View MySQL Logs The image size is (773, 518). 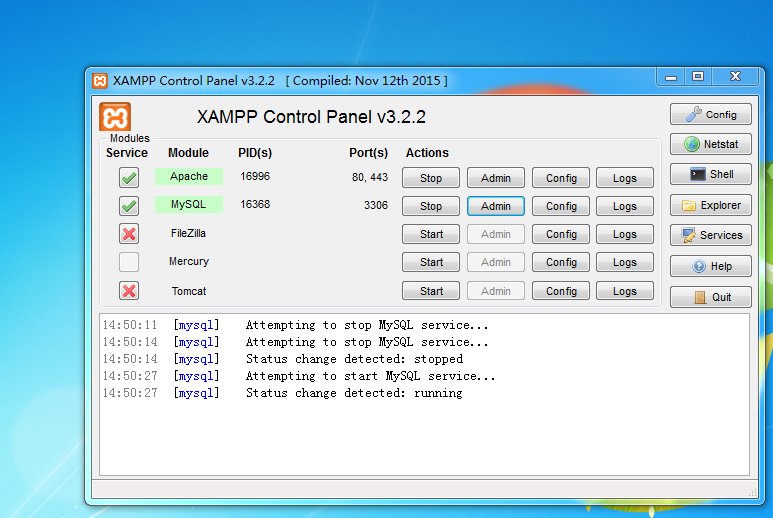[625, 206]
